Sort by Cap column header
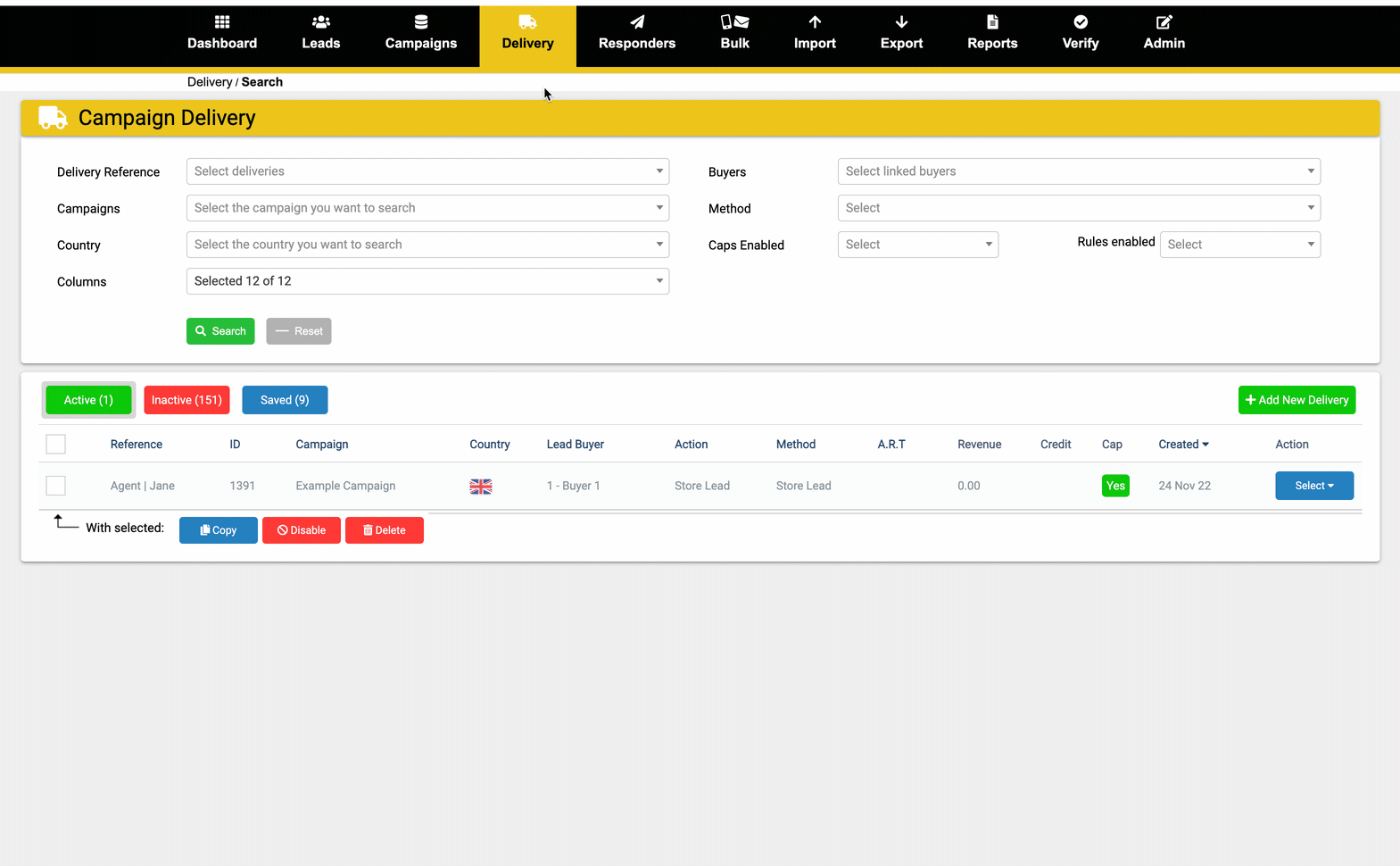 pos(1112,445)
